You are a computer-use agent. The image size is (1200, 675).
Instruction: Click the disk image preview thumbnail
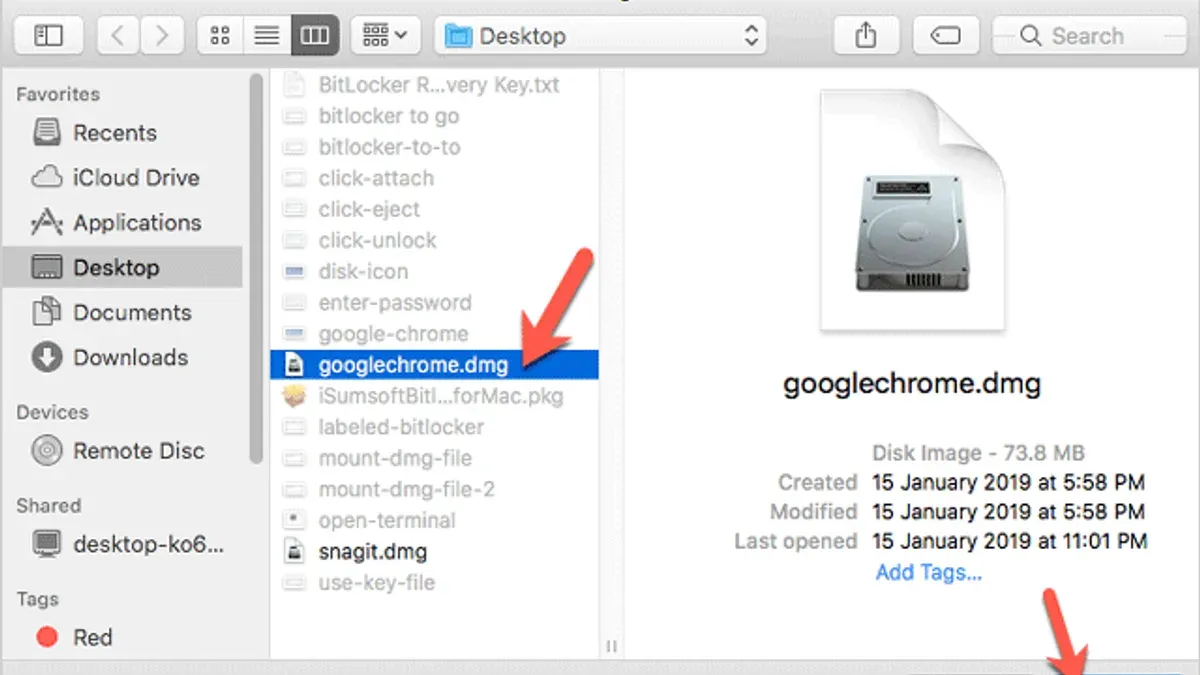click(911, 211)
